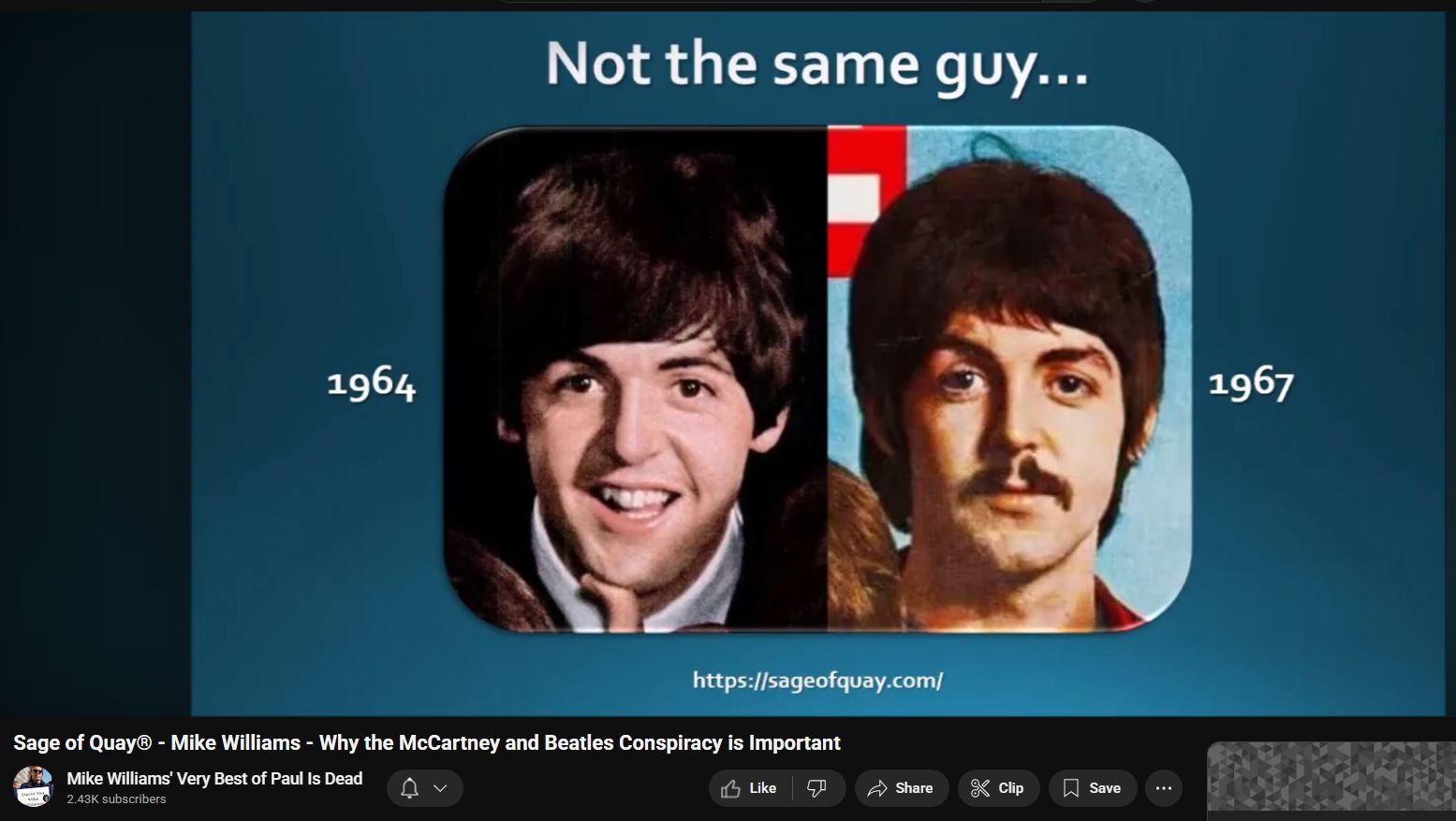Click the video title text
Image resolution: width=1456 pixels, height=821 pixels.
tap(427, 743)
